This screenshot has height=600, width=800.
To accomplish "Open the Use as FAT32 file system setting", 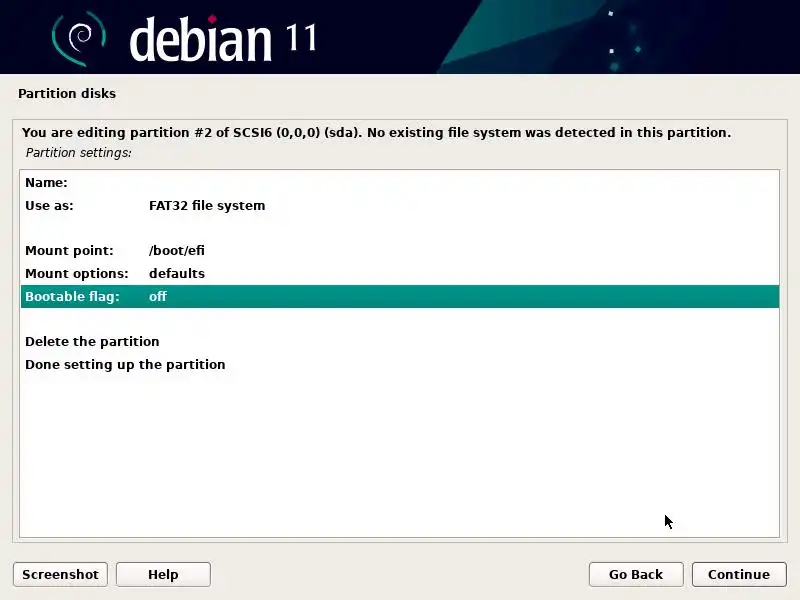I will click(399, 206).
